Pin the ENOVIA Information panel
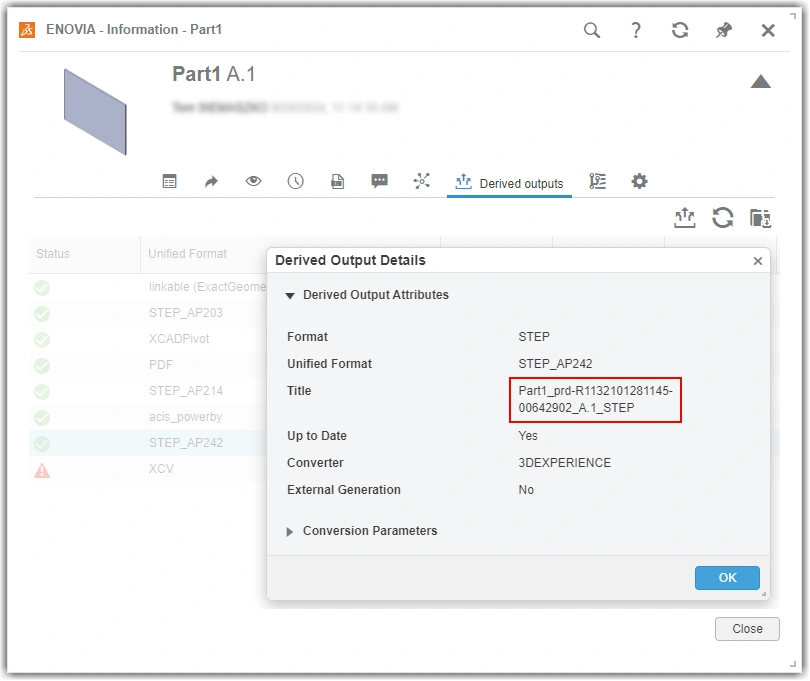This screenshot has width=810, height=681. [724, 30]
